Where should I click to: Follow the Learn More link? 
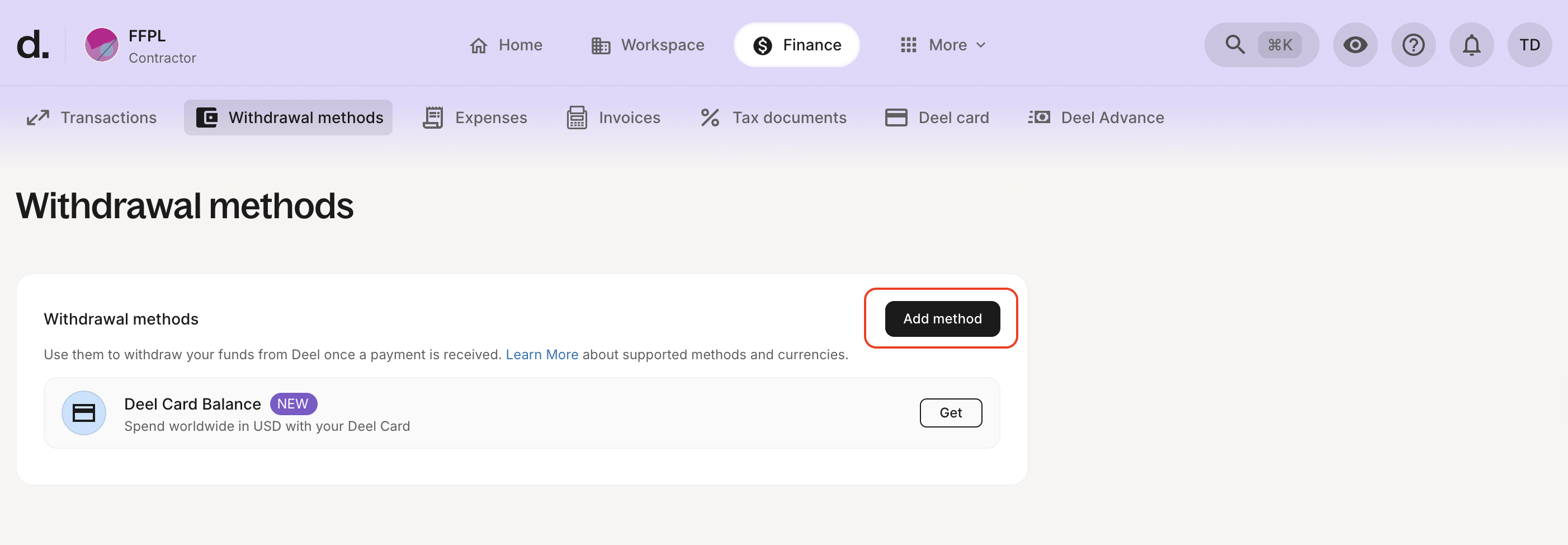point(542,354)
